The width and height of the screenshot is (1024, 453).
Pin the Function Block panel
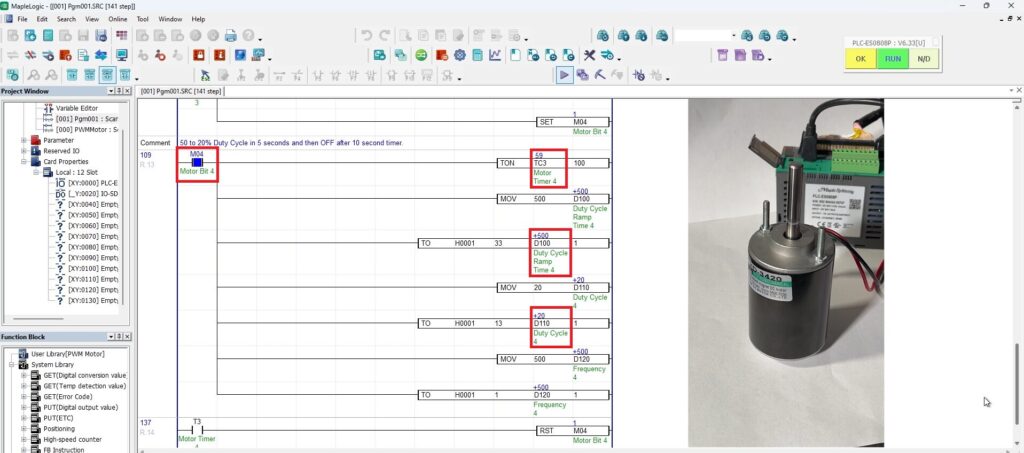(x=119, y=337)
